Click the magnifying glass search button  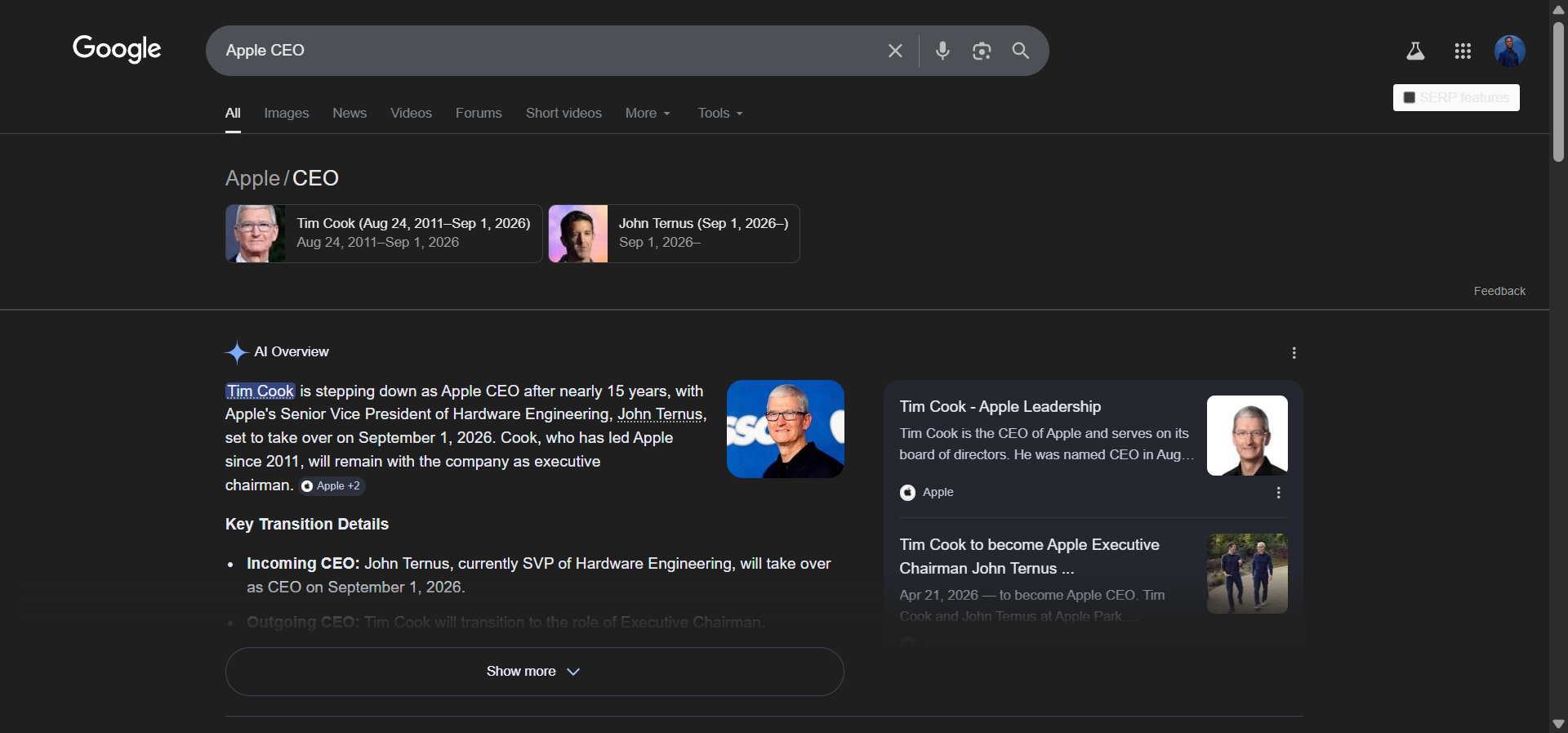click(1021, 51)
